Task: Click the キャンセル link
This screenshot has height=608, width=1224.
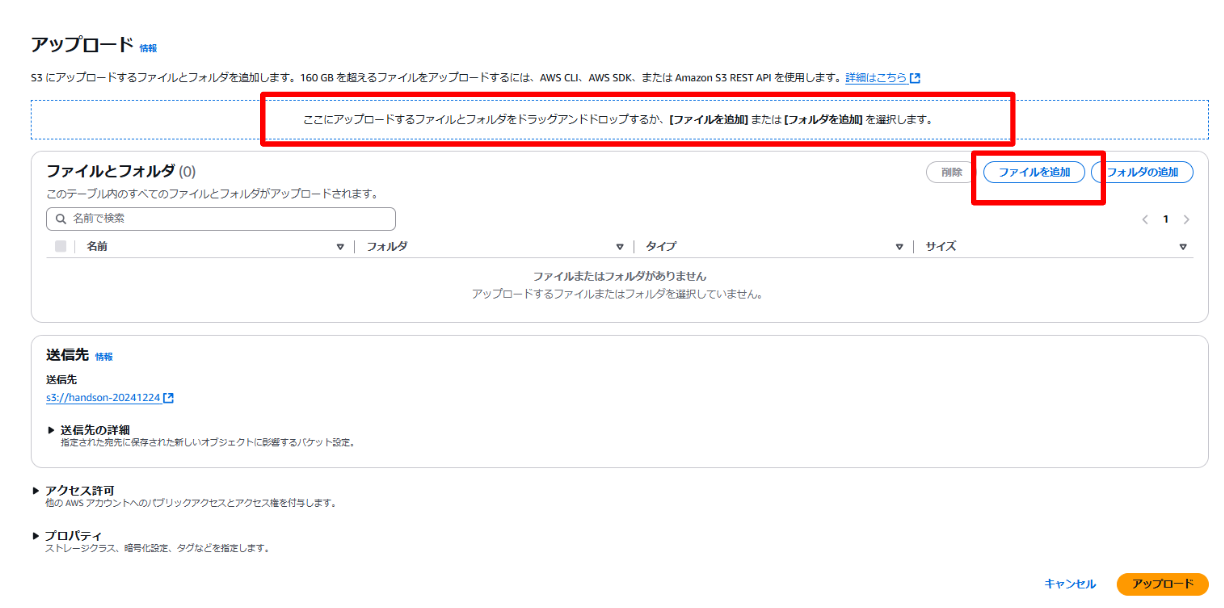Action: point(1070,584)
